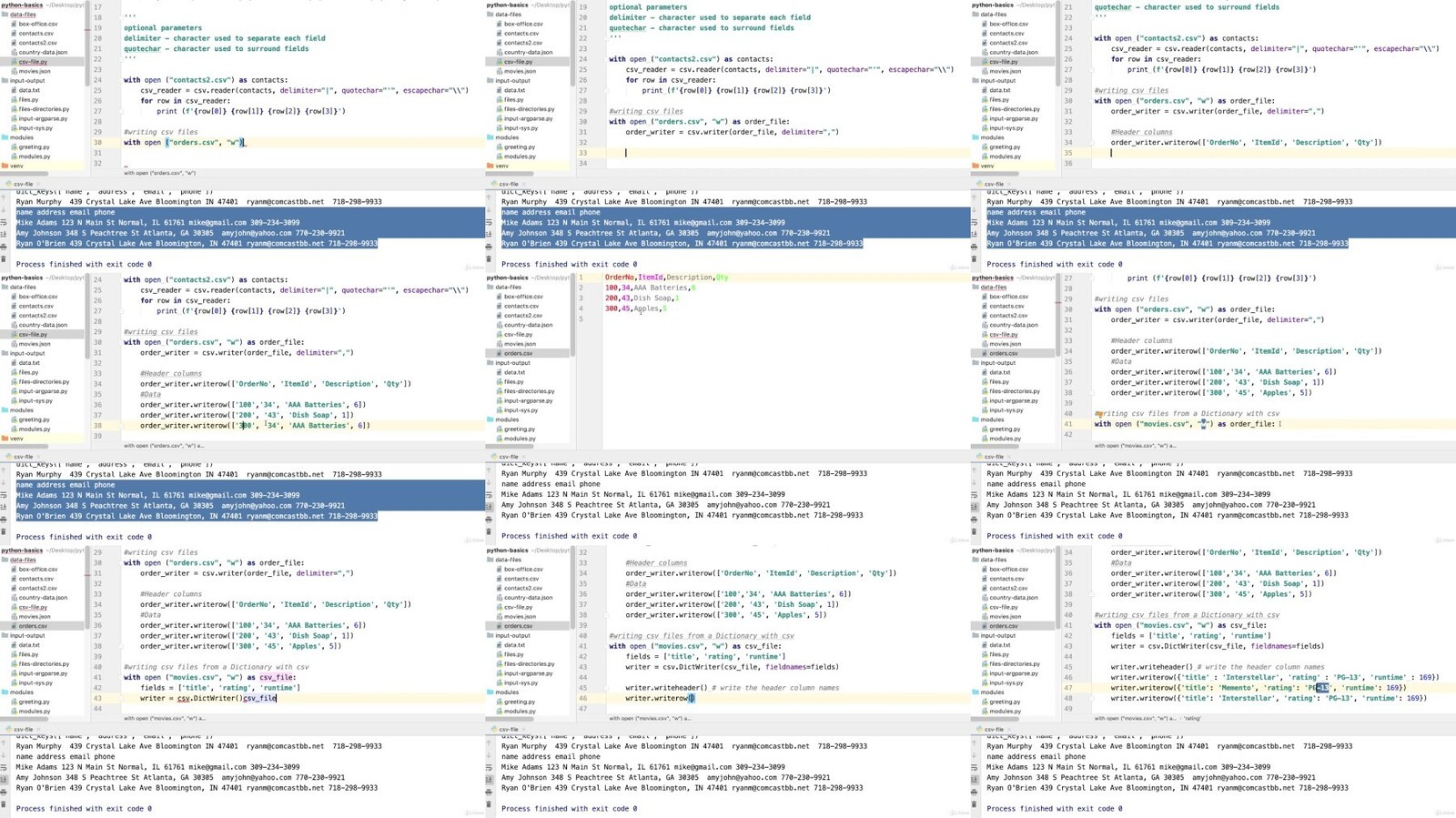
Task: Click trash icon in top-left frame's run console
Action: (4, 259)
